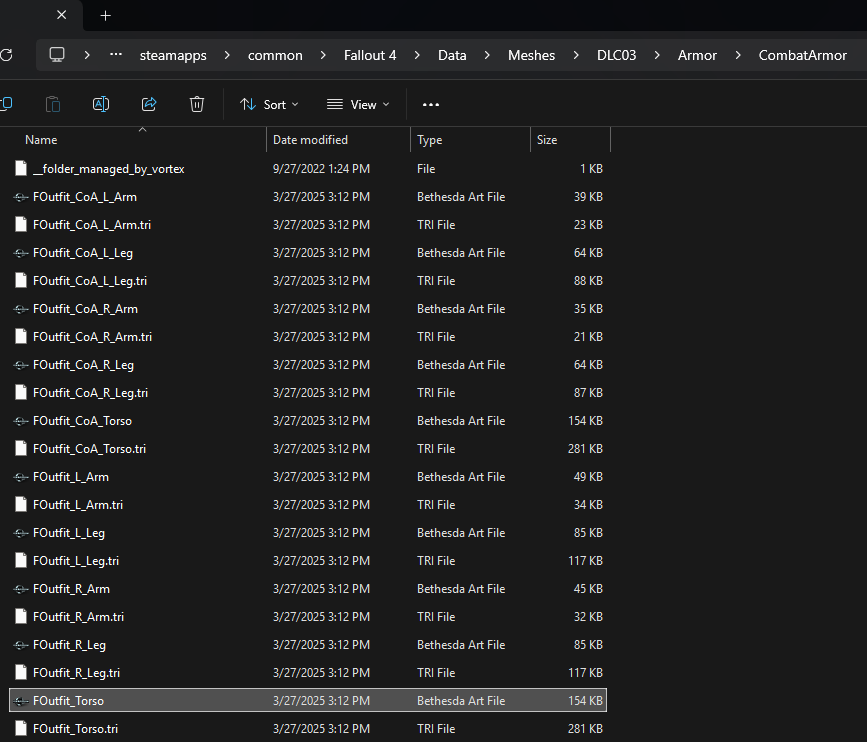Go to Data folder in breadcrumb

click(x=452, y=55)
